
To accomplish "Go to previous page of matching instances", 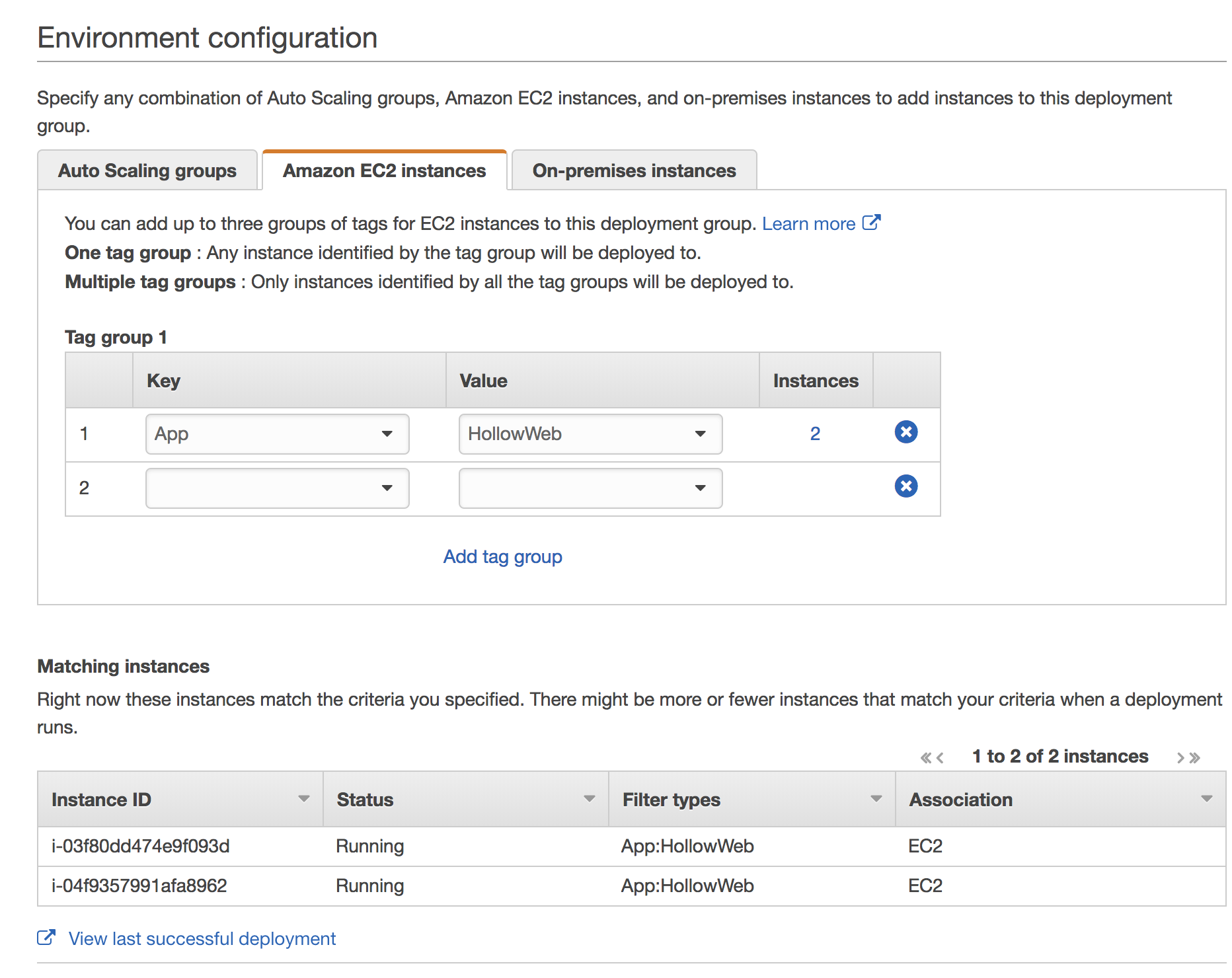I will click(x=940, y=757).
